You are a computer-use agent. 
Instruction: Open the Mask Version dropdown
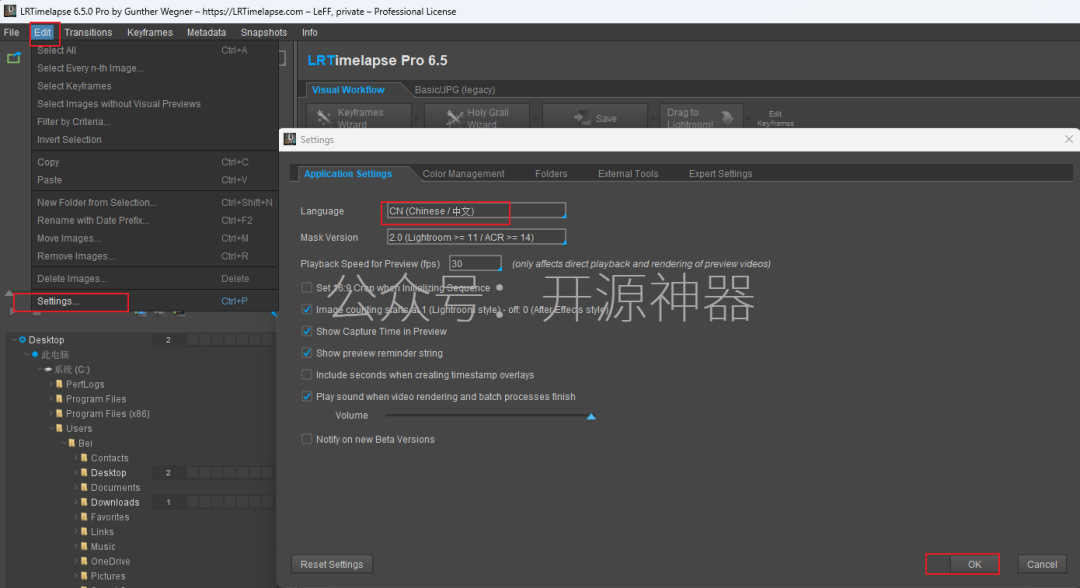(476, 238)
